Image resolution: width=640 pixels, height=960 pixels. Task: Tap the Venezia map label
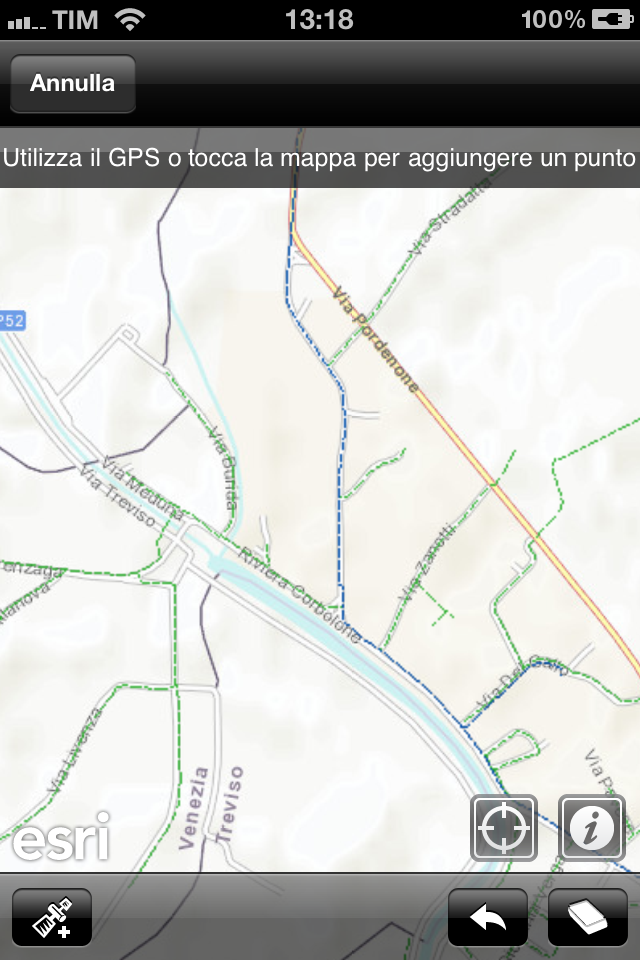coord(194,808)
